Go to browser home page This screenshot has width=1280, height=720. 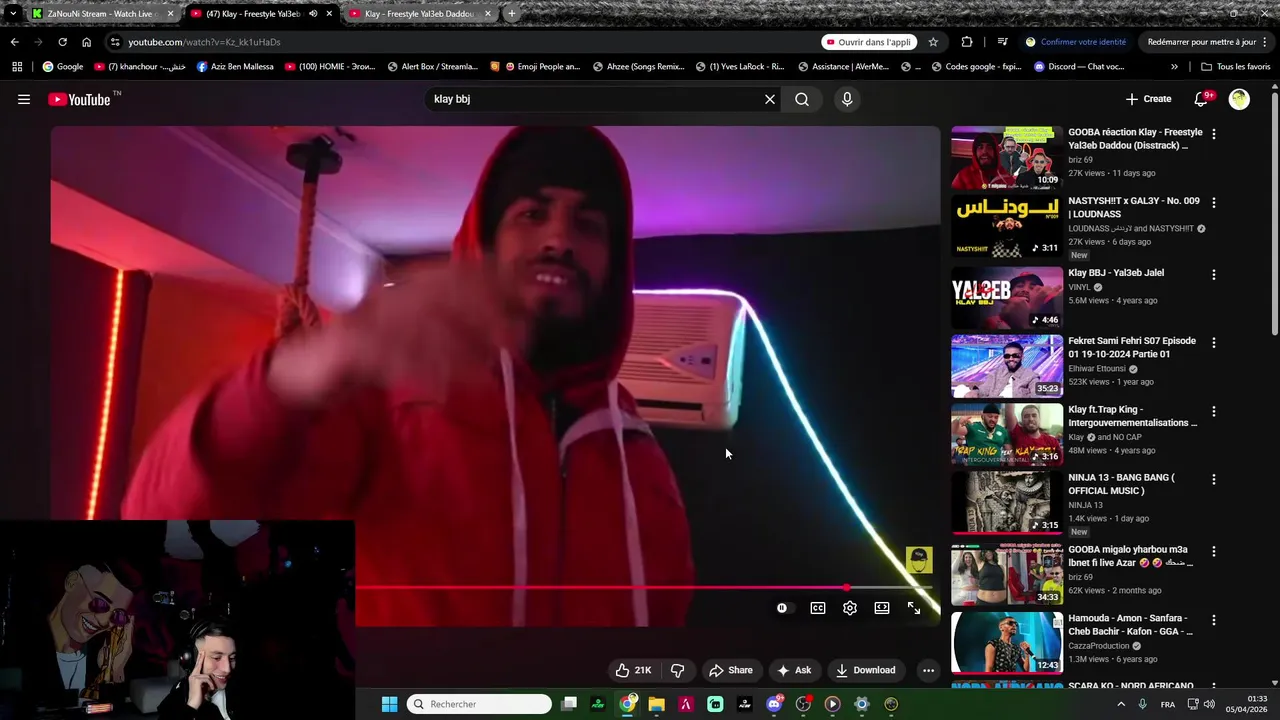pos(86,42)
